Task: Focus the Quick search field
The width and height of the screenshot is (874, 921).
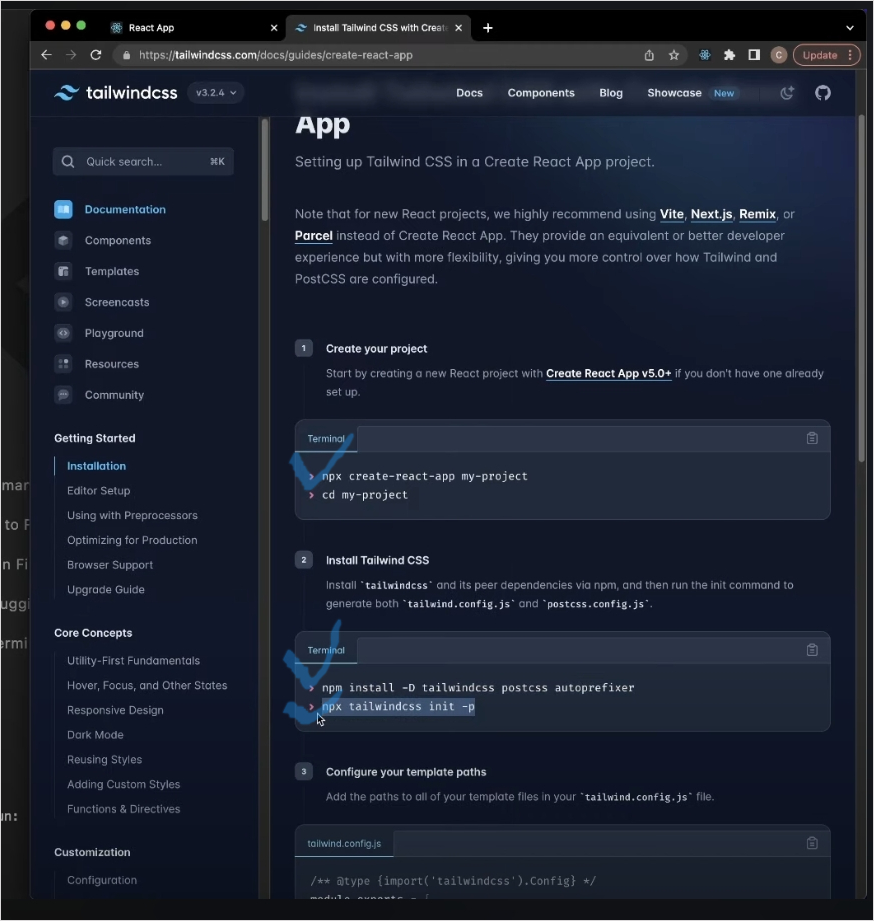Action: (x=143, y=162)
